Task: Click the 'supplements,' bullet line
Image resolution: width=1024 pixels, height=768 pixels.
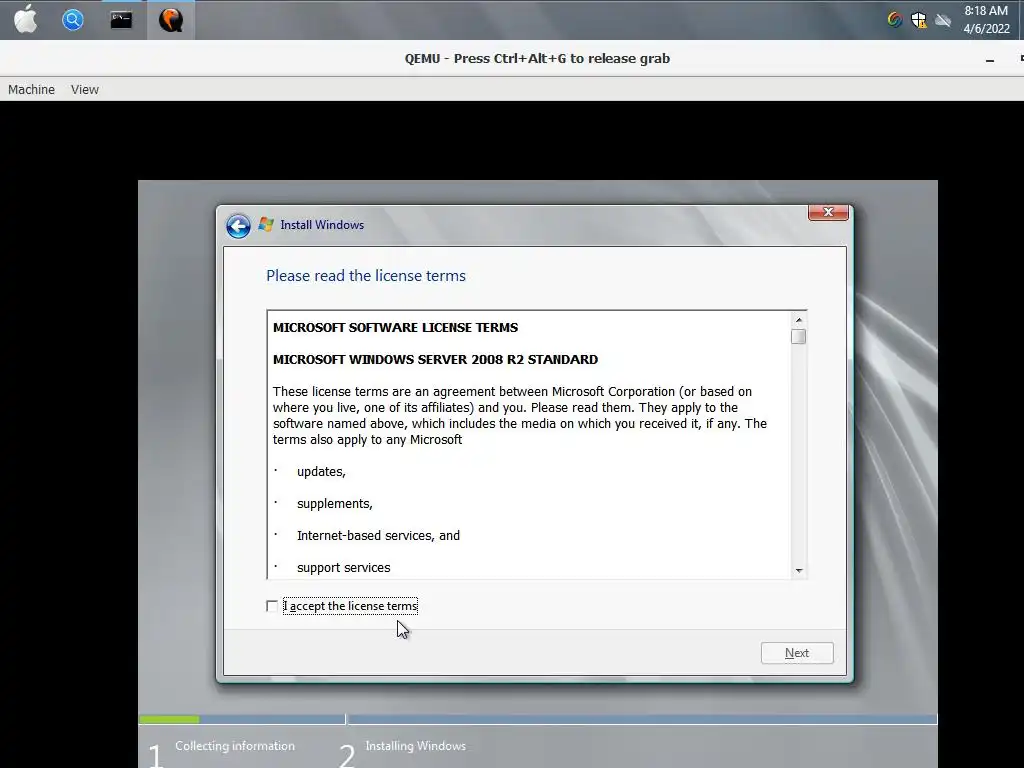Action: click(x=334, y=504)
